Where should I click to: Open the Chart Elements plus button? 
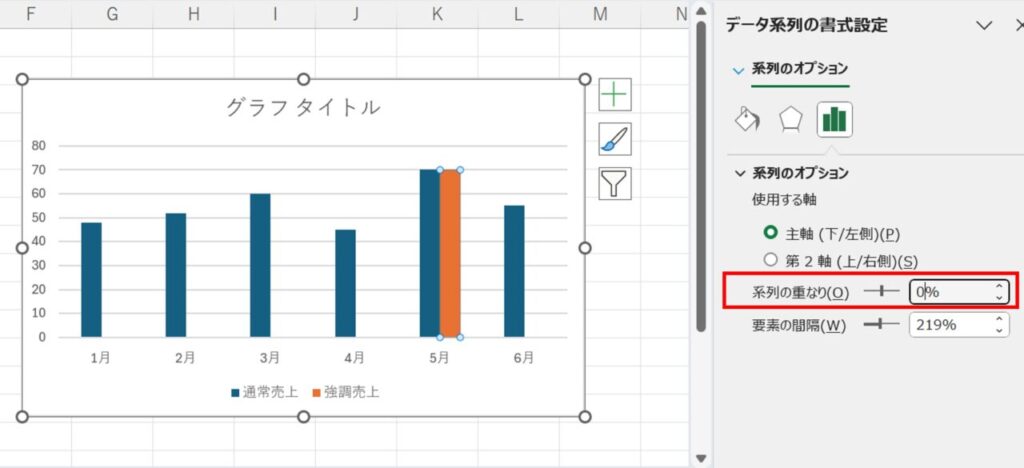(x=615, y=95)
